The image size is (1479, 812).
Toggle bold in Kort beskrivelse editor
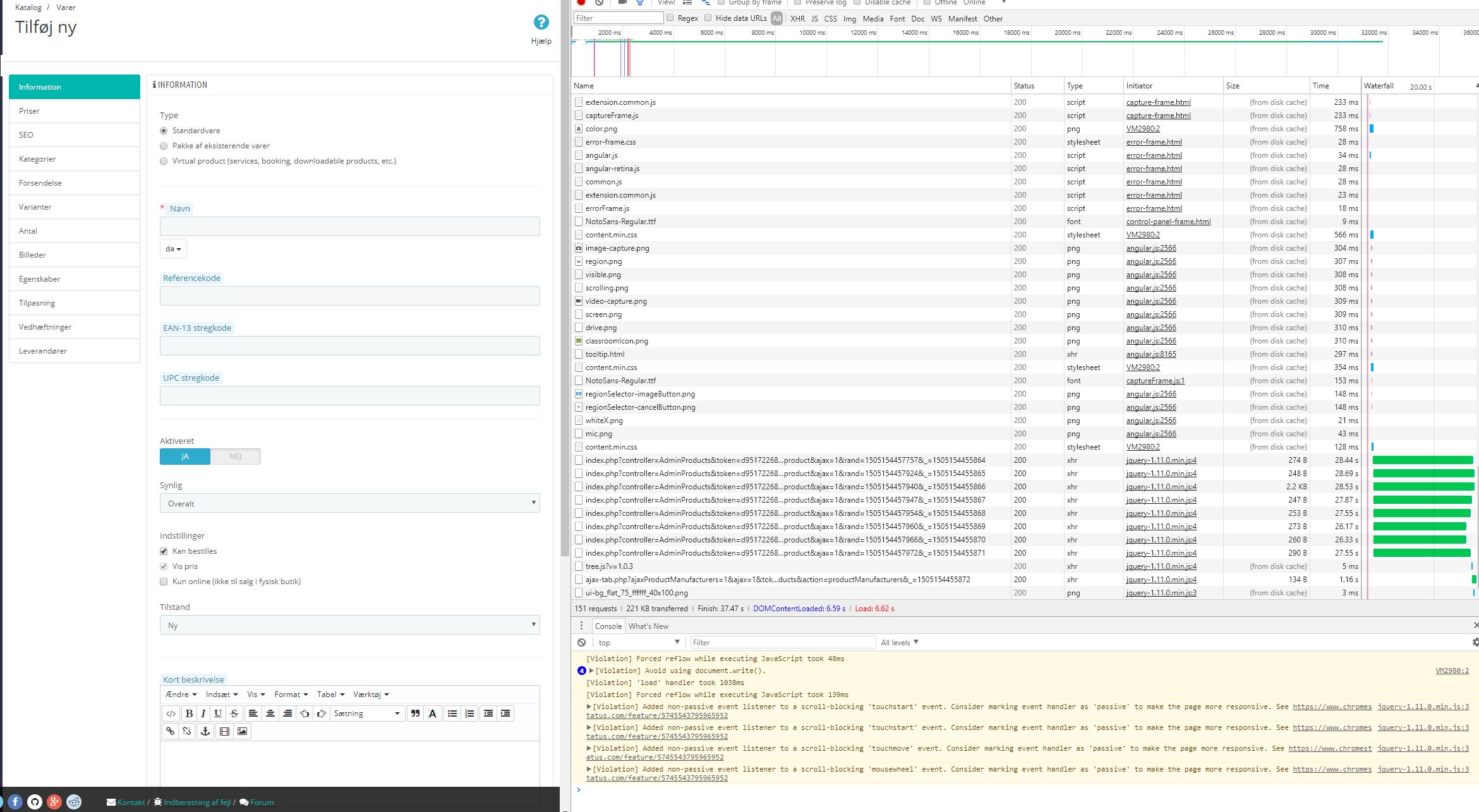point(189,713)
